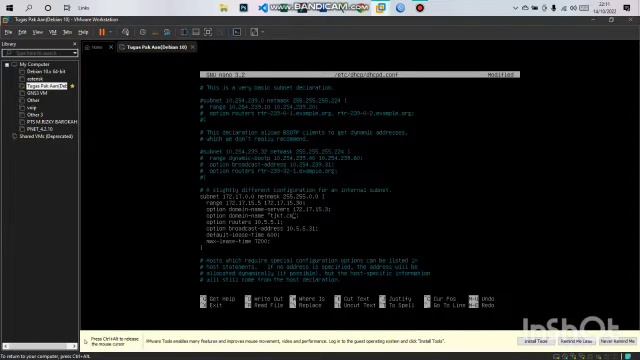Click the stretch guest display icon

(x=254, y=32)
